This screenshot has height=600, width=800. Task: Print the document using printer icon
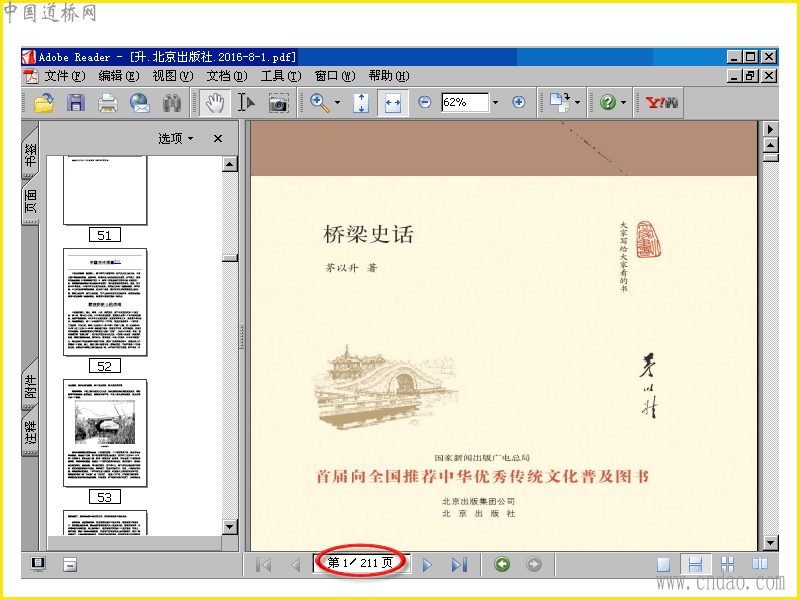108,103
